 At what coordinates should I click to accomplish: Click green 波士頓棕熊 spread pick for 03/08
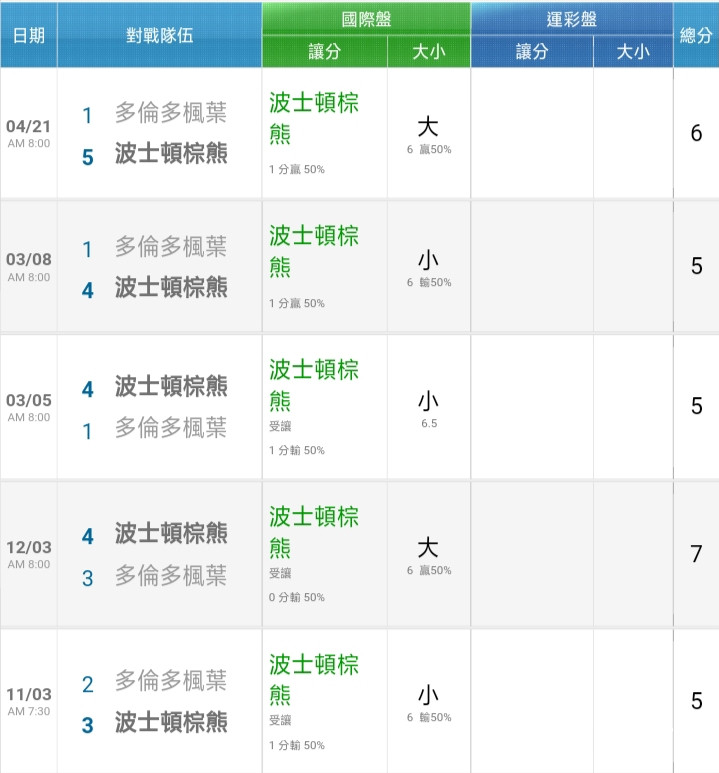pos(314,251)
